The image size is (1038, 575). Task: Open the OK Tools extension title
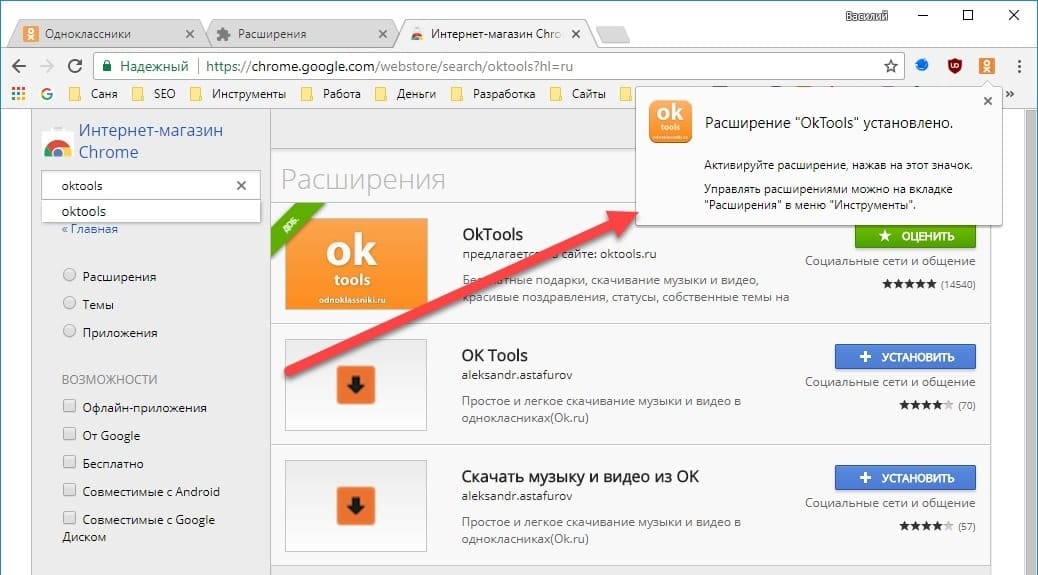click(495, 355)
